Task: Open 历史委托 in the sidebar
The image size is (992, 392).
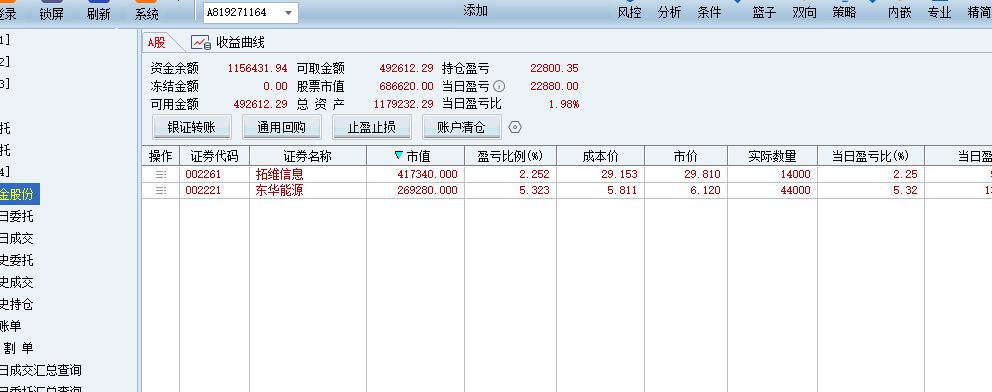Action: tap(17, 260)
